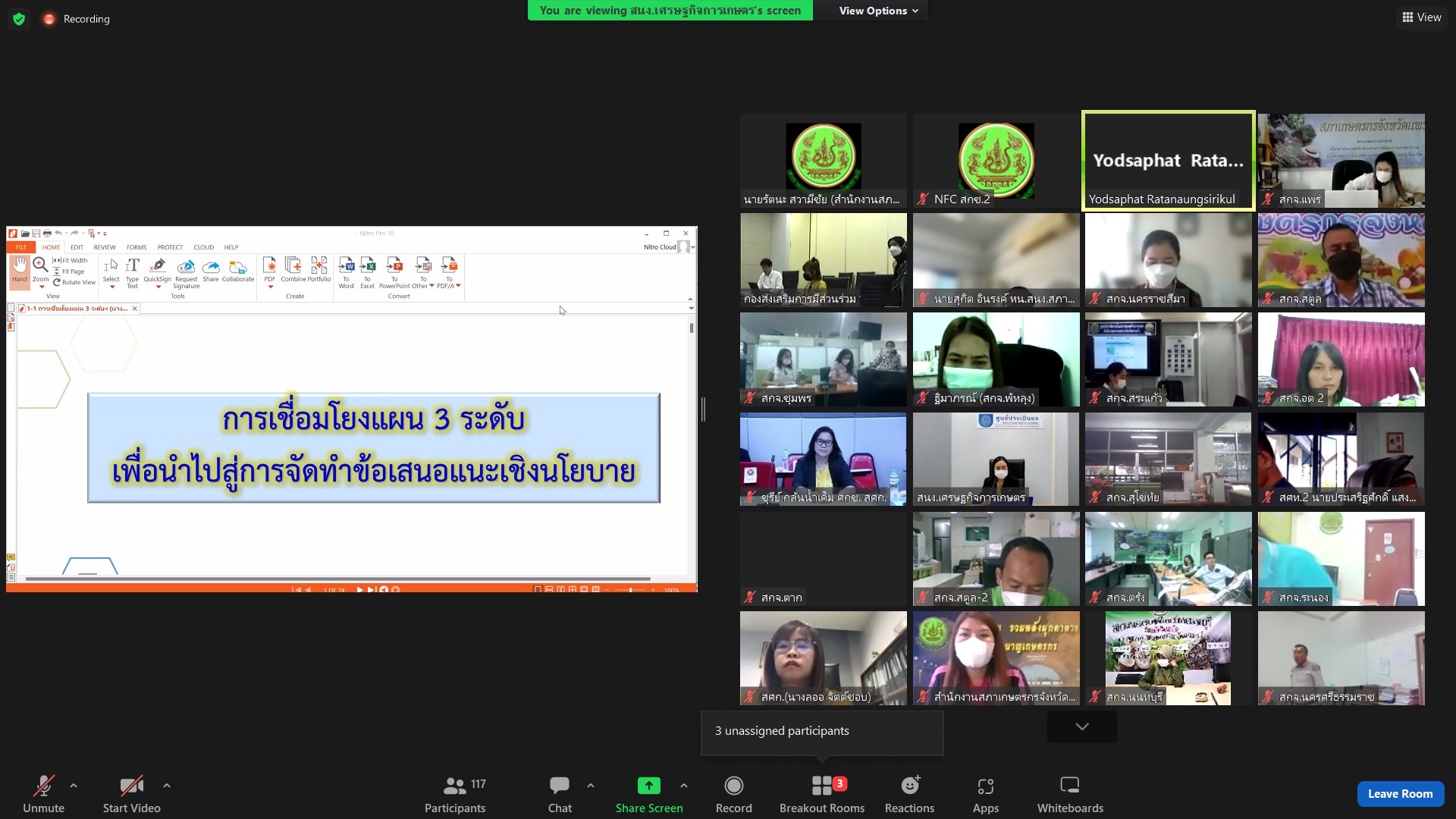The image size is (1456, 819).
Task: Click Nitro Cloud account link
Action: pos(659,247)
